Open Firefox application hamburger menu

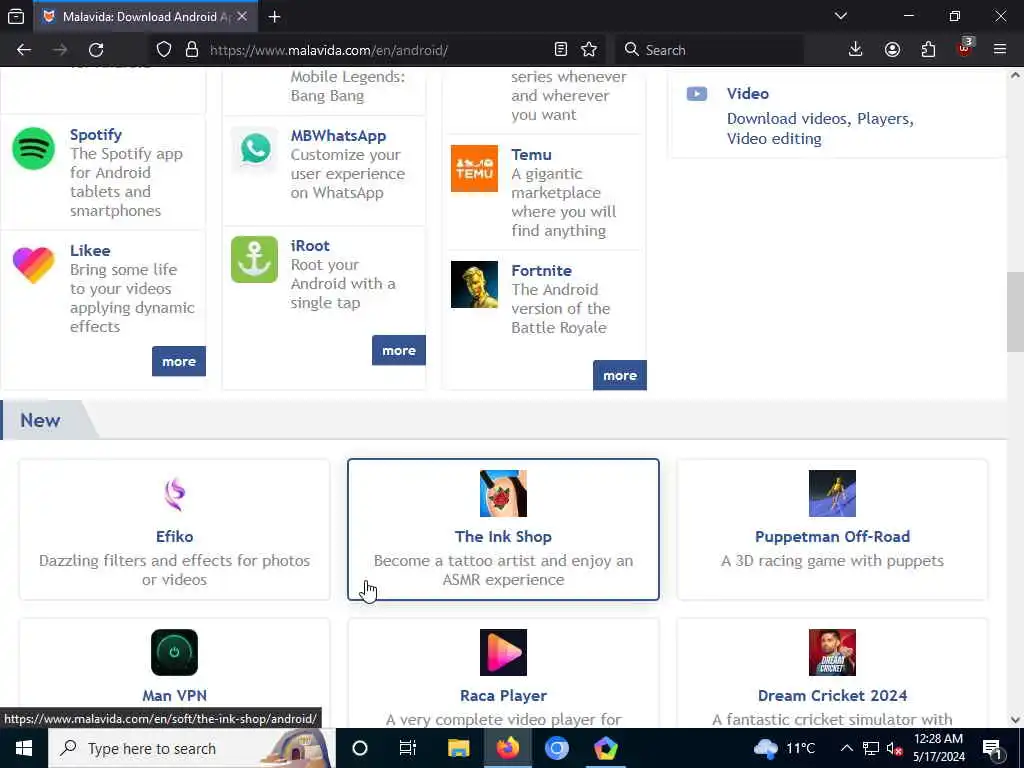pos(1000,50)
